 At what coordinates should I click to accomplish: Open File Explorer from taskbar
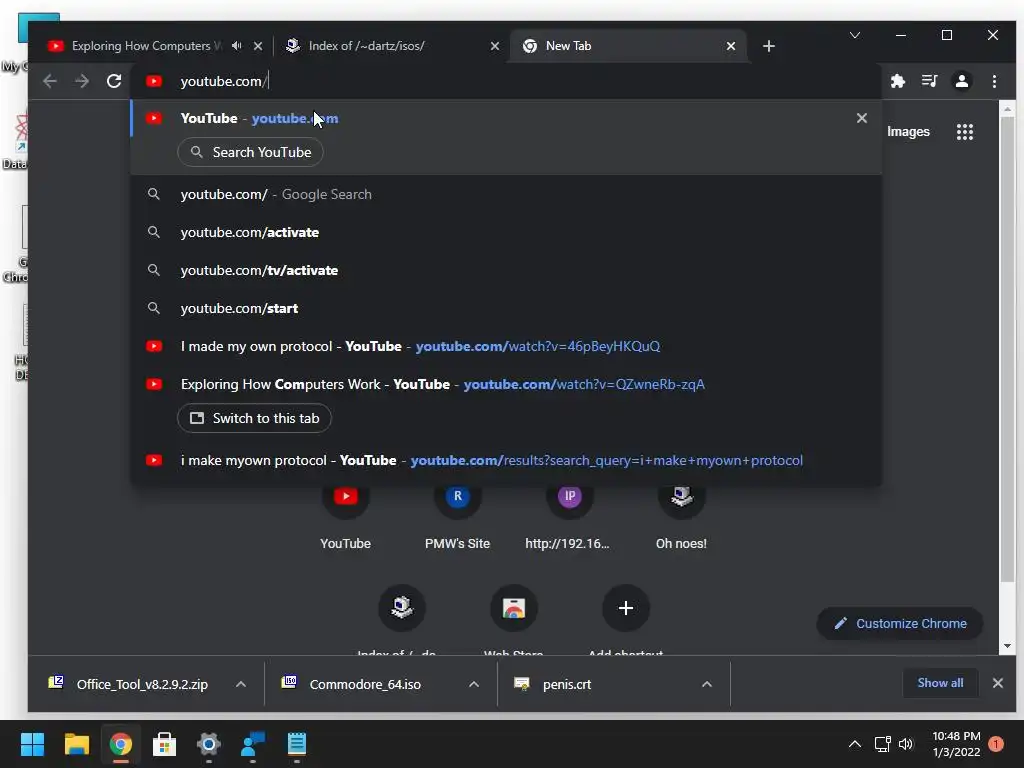[76, 744]
